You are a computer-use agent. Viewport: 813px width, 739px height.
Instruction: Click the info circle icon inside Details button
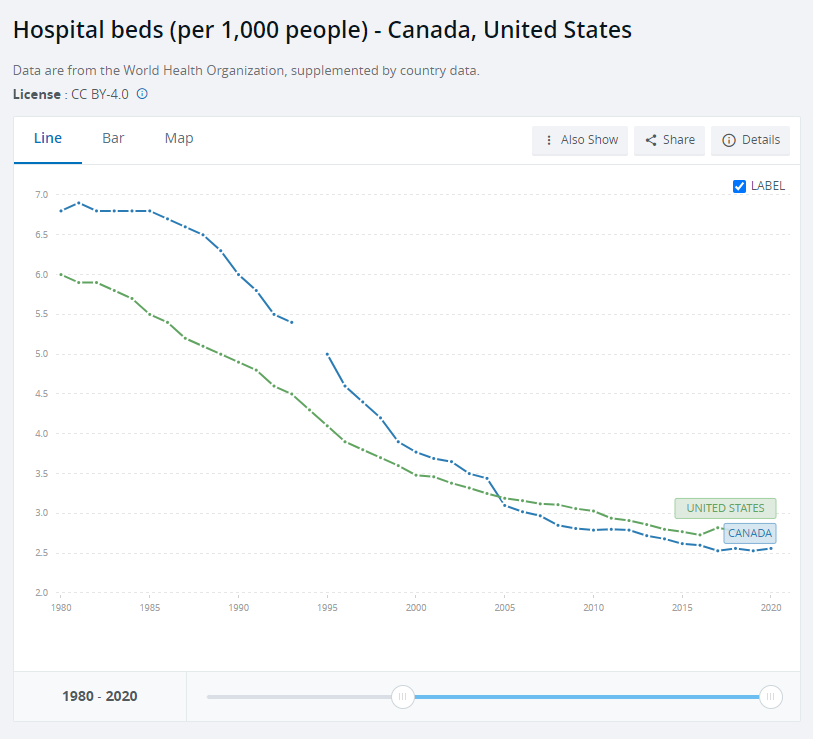[x=727, y=140]
